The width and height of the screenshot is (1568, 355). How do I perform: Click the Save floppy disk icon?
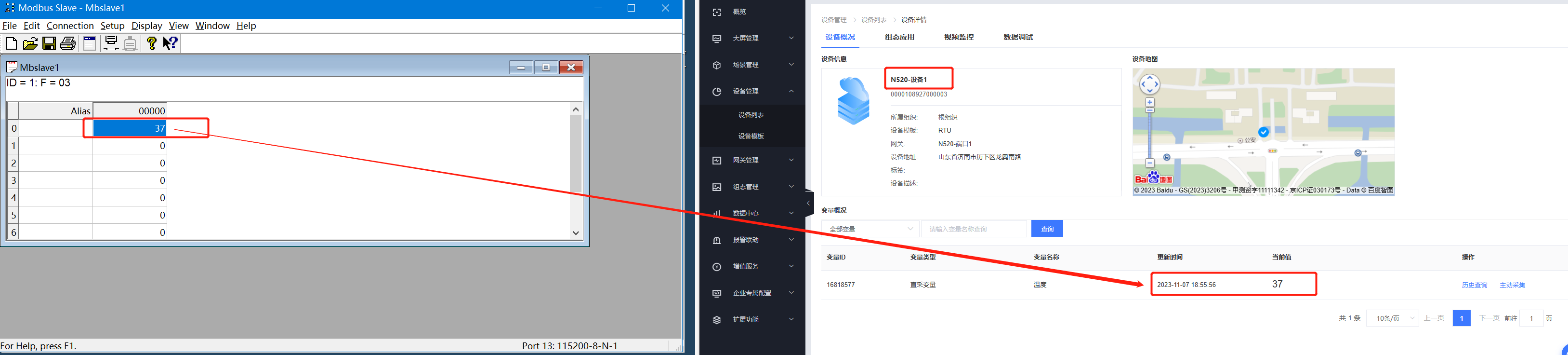coord(49,43)
